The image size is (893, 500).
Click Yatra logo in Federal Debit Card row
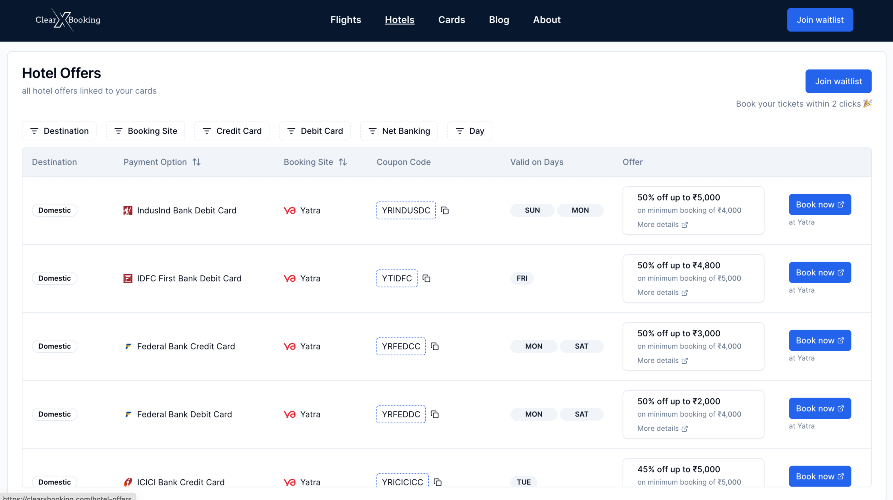tap(289, 414)
